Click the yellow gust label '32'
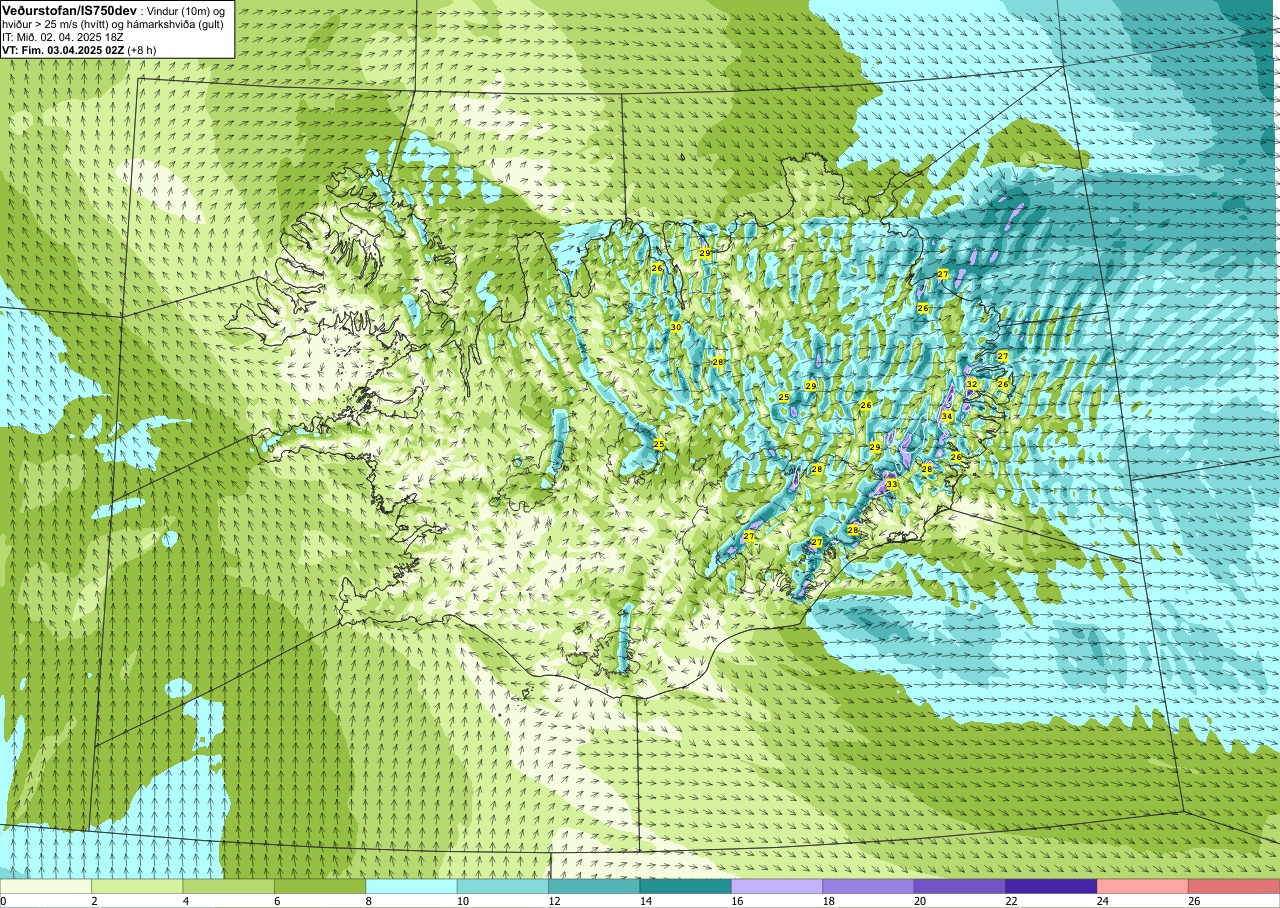 pos(971,384)
